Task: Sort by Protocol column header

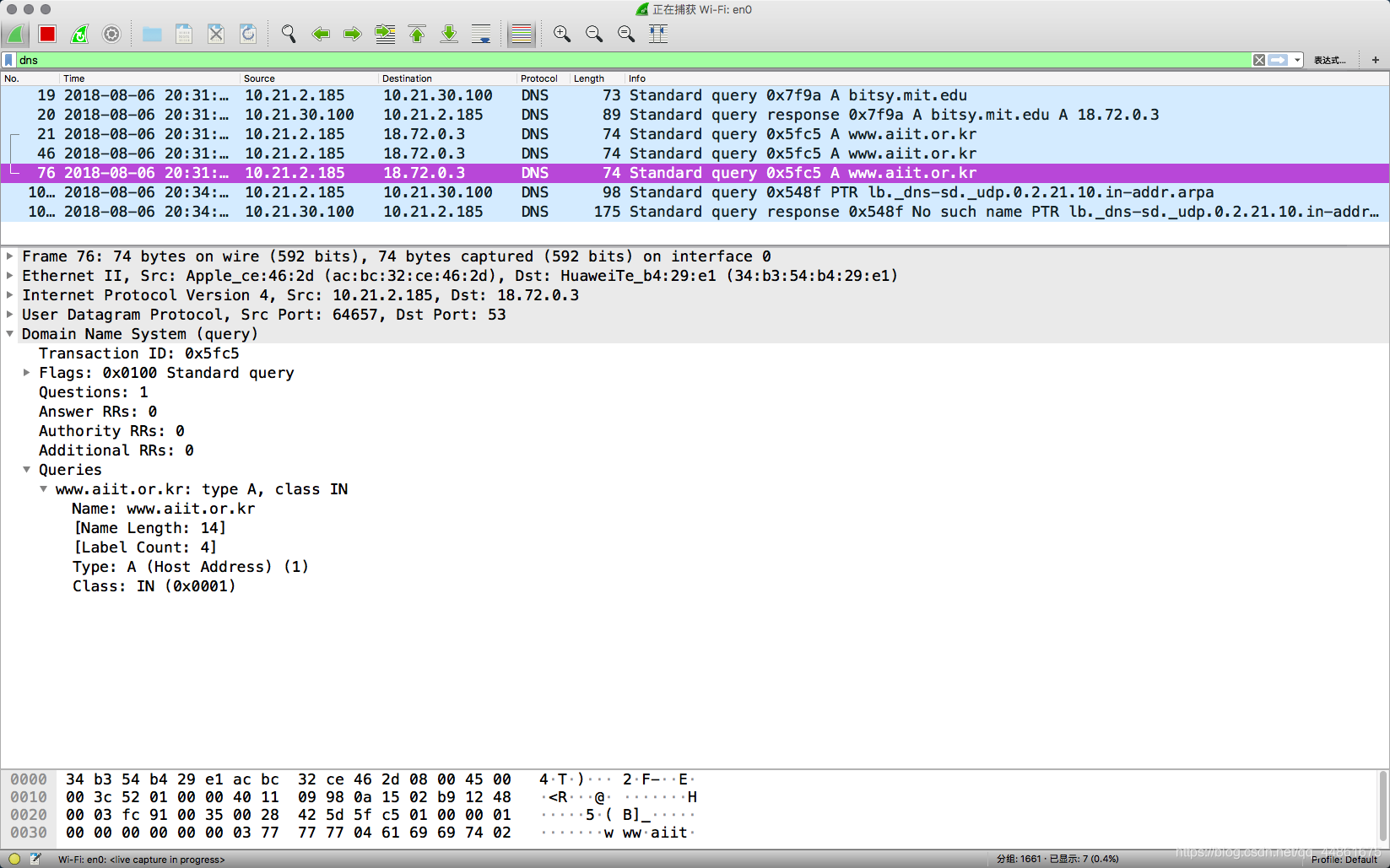Action: click(544, 78)
